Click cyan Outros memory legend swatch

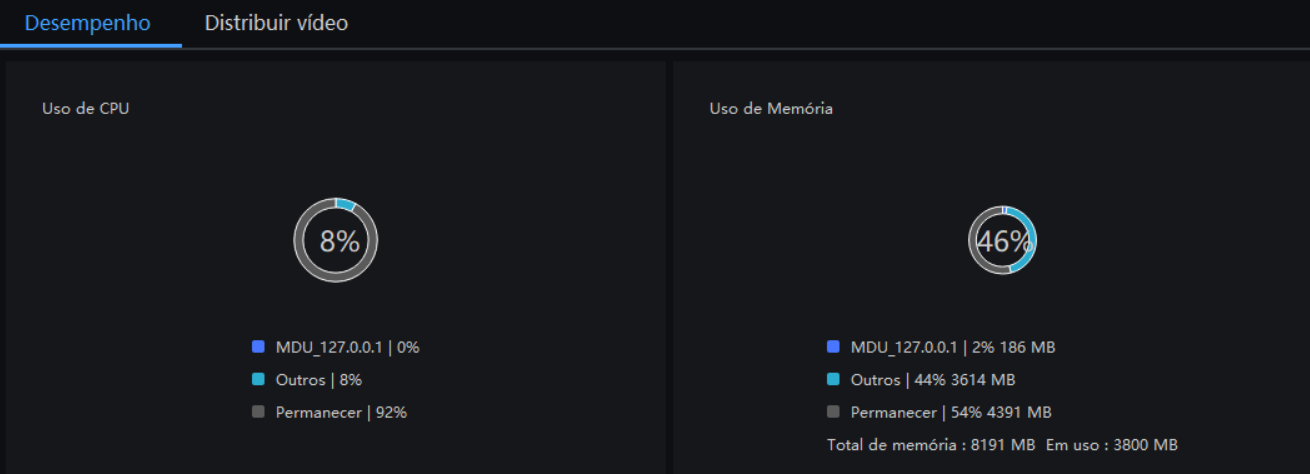click(x=833, y=380)
